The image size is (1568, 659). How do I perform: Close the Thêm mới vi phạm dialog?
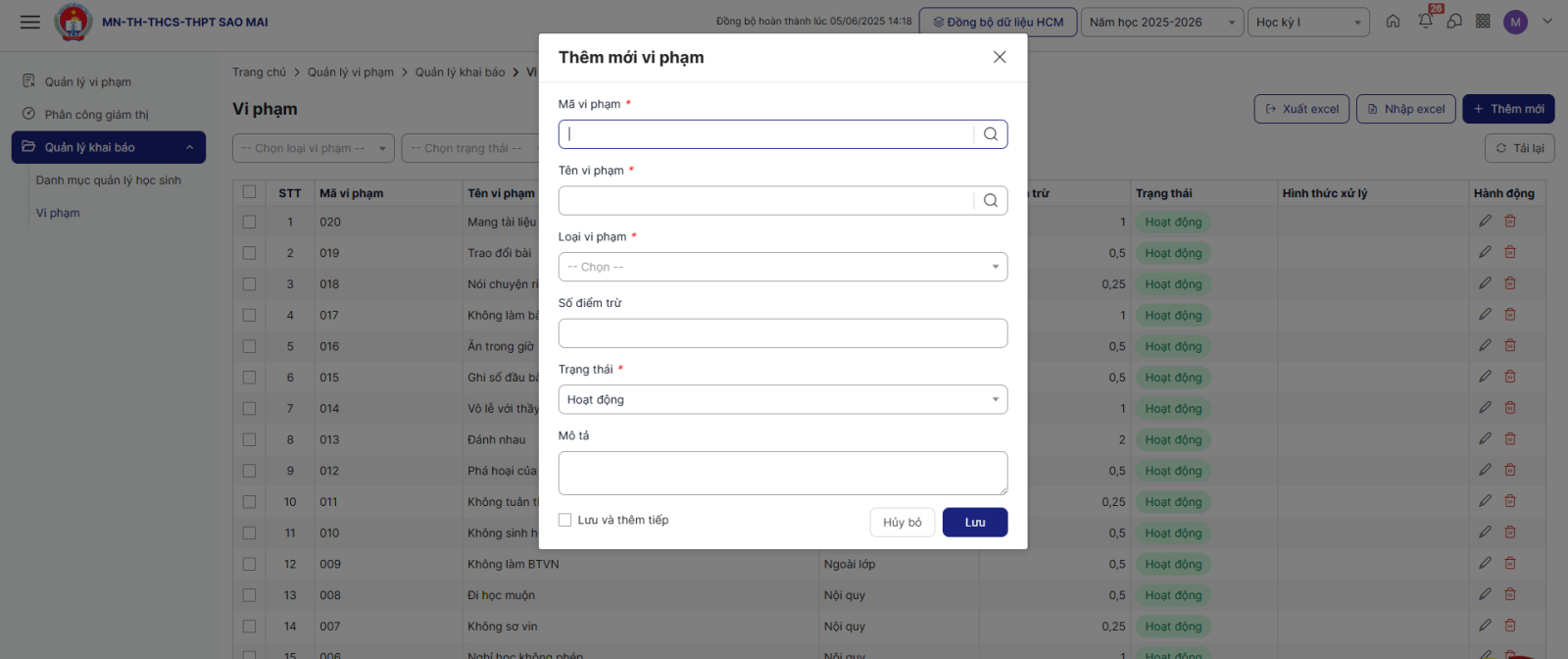[1000, 57]
